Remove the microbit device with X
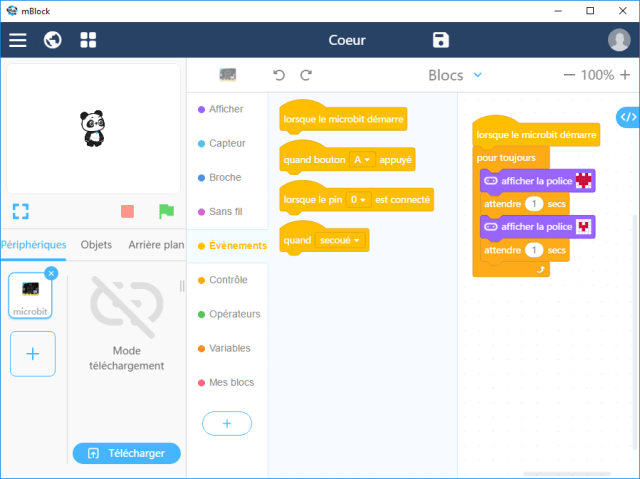Image resolution: width=640 pixels, height=479 pixels. pos(52,273)
